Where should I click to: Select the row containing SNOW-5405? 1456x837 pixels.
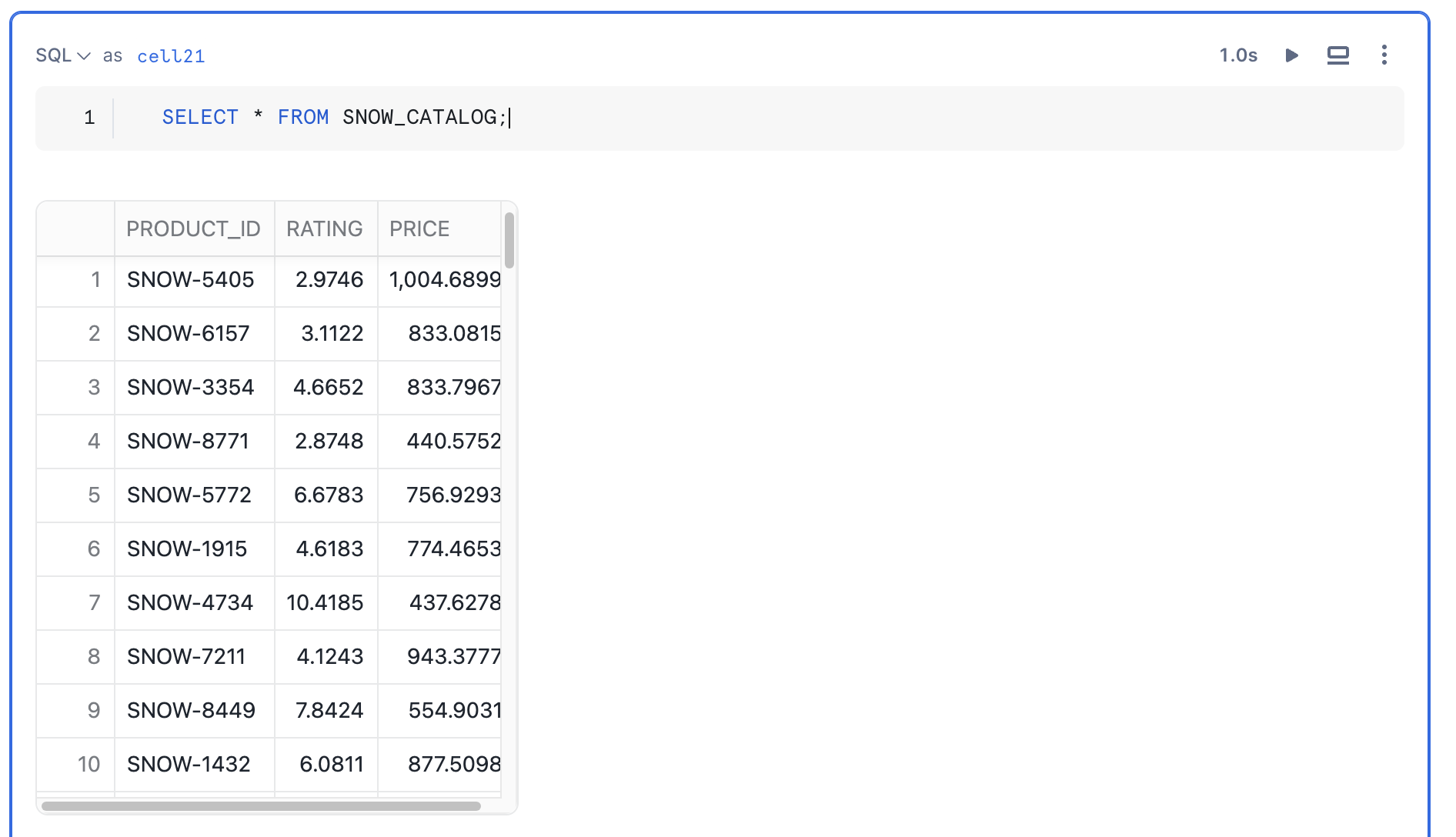[x=191, y=280]
